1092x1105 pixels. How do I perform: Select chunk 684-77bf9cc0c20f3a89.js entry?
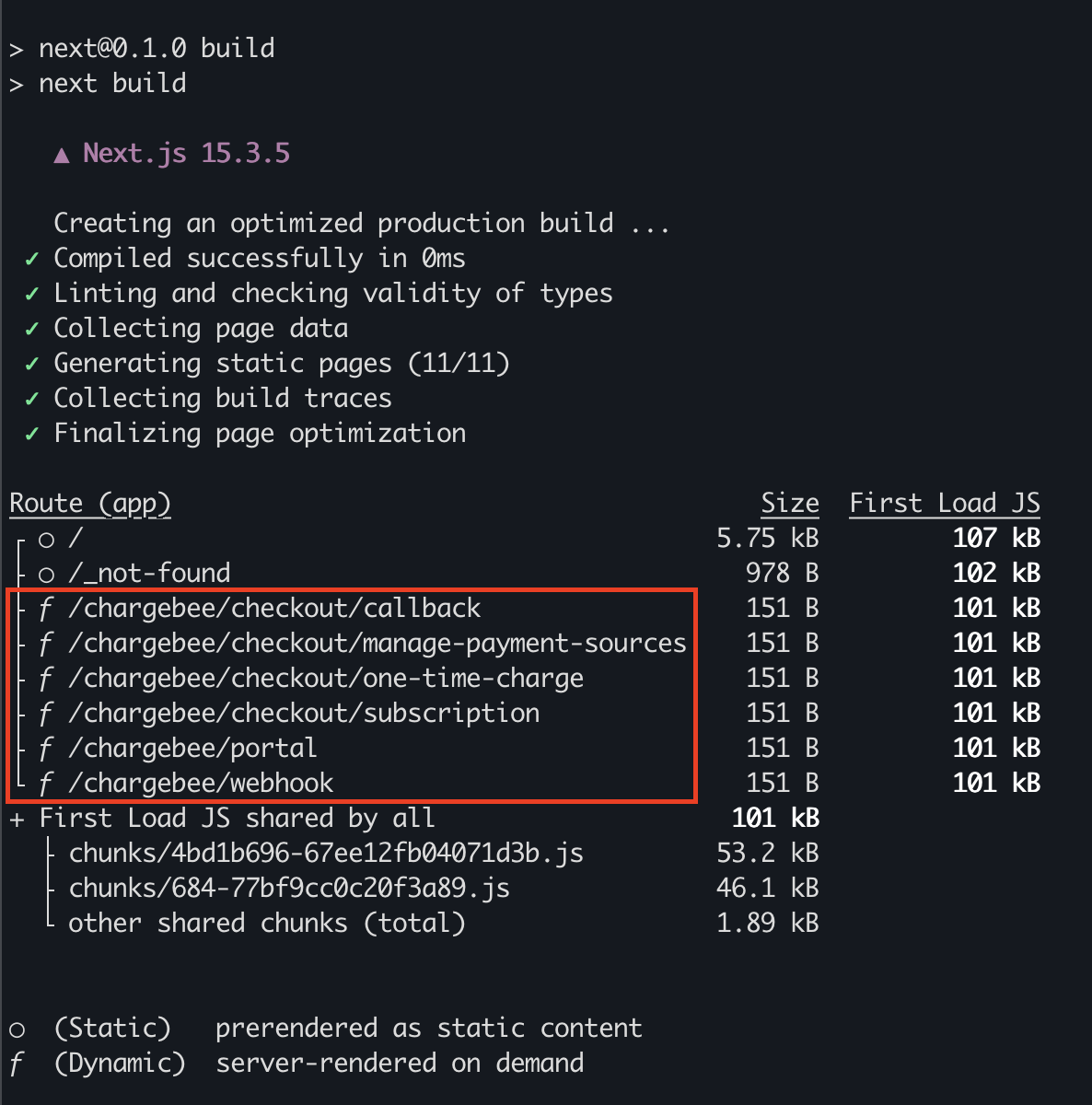(289, 888)
